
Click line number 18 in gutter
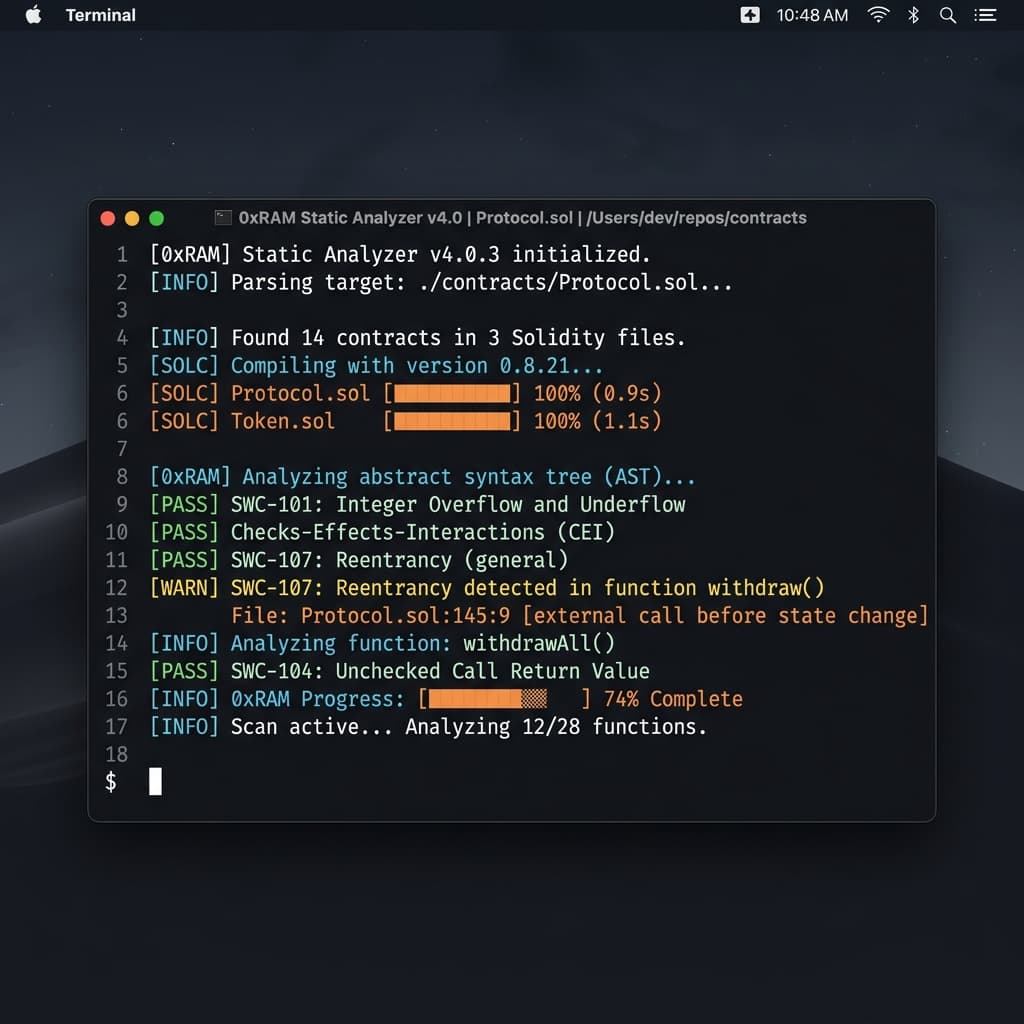[x=117, y=754]
